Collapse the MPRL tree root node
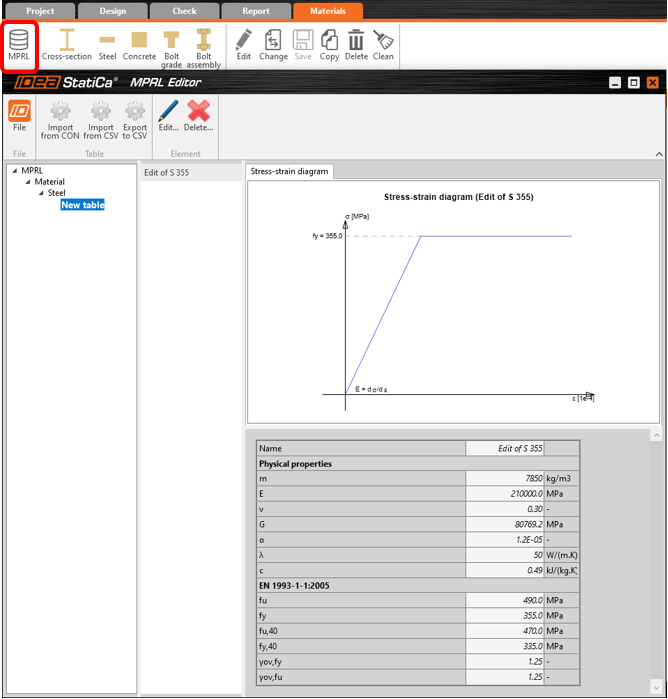 point(14,171)
